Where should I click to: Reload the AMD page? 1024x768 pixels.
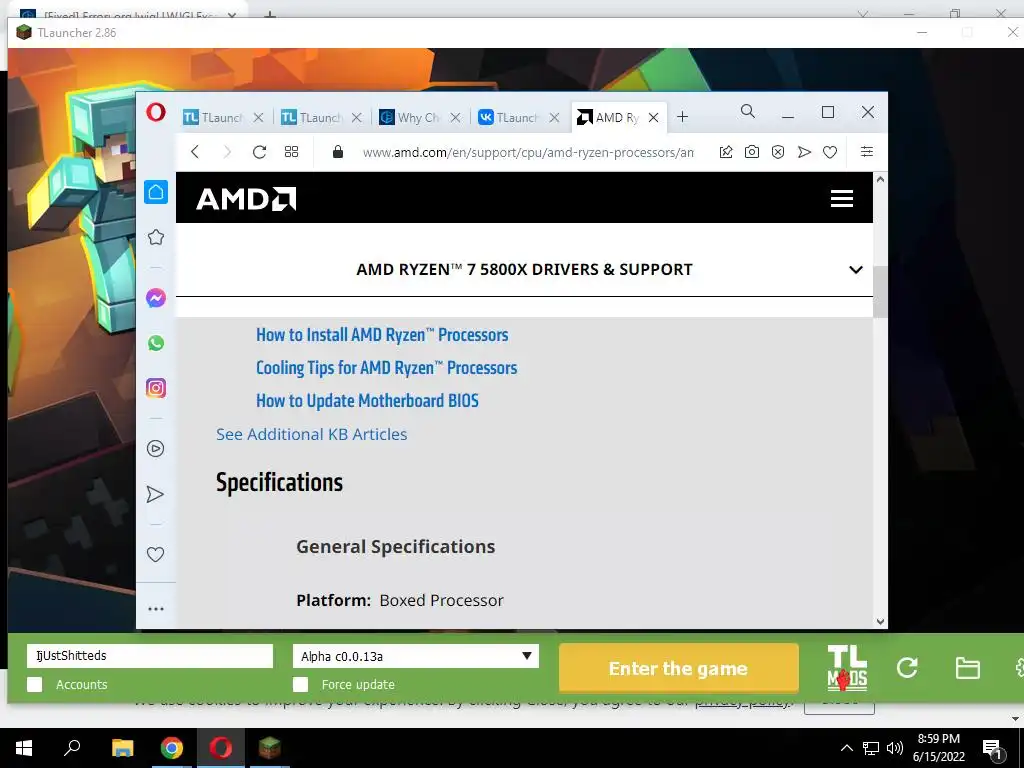tap(259, 152)
